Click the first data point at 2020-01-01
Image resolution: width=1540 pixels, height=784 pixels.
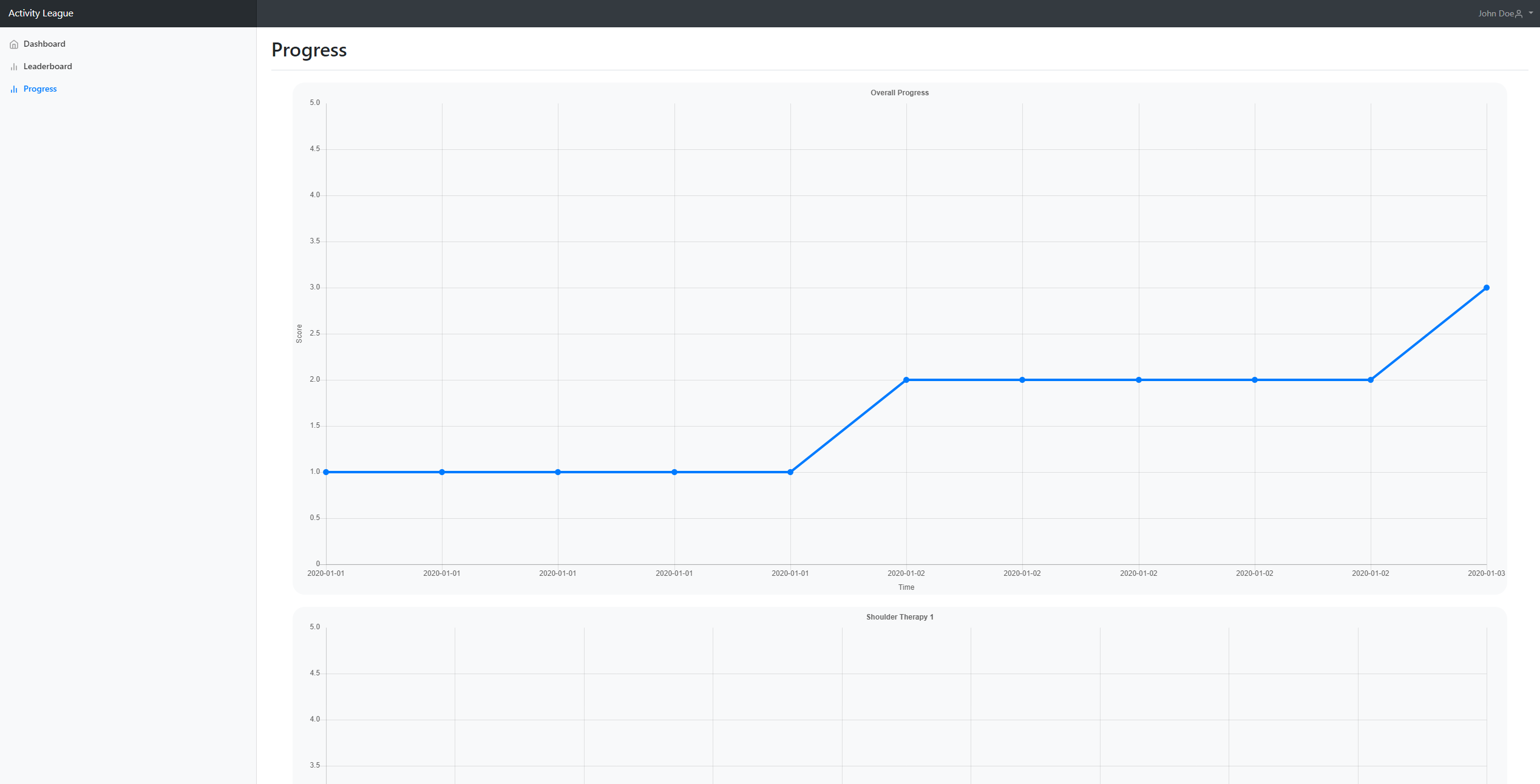pyautogui.click(x=326, y=472)
